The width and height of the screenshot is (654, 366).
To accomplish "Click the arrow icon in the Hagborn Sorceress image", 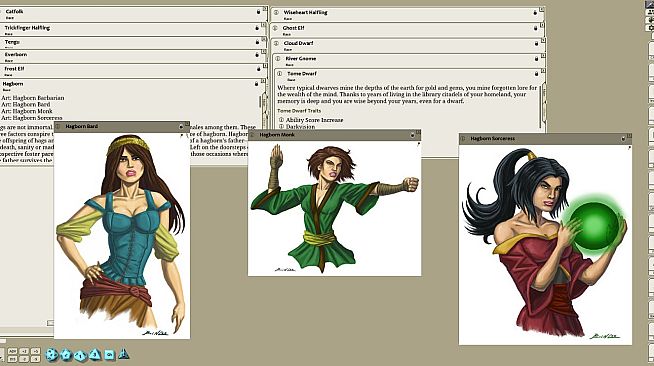I will 629,148.
